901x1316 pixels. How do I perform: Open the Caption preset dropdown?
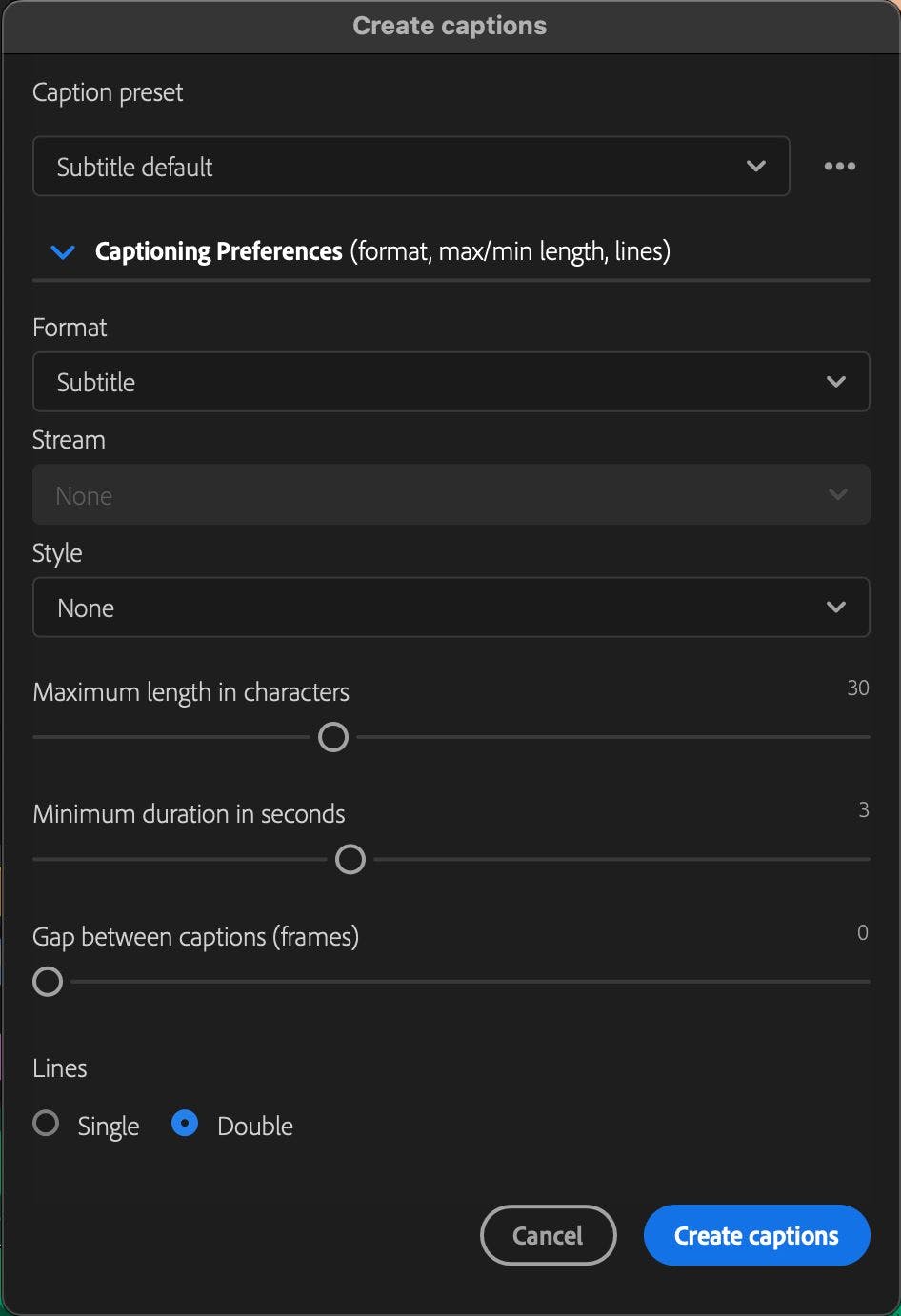click(410, 167)
